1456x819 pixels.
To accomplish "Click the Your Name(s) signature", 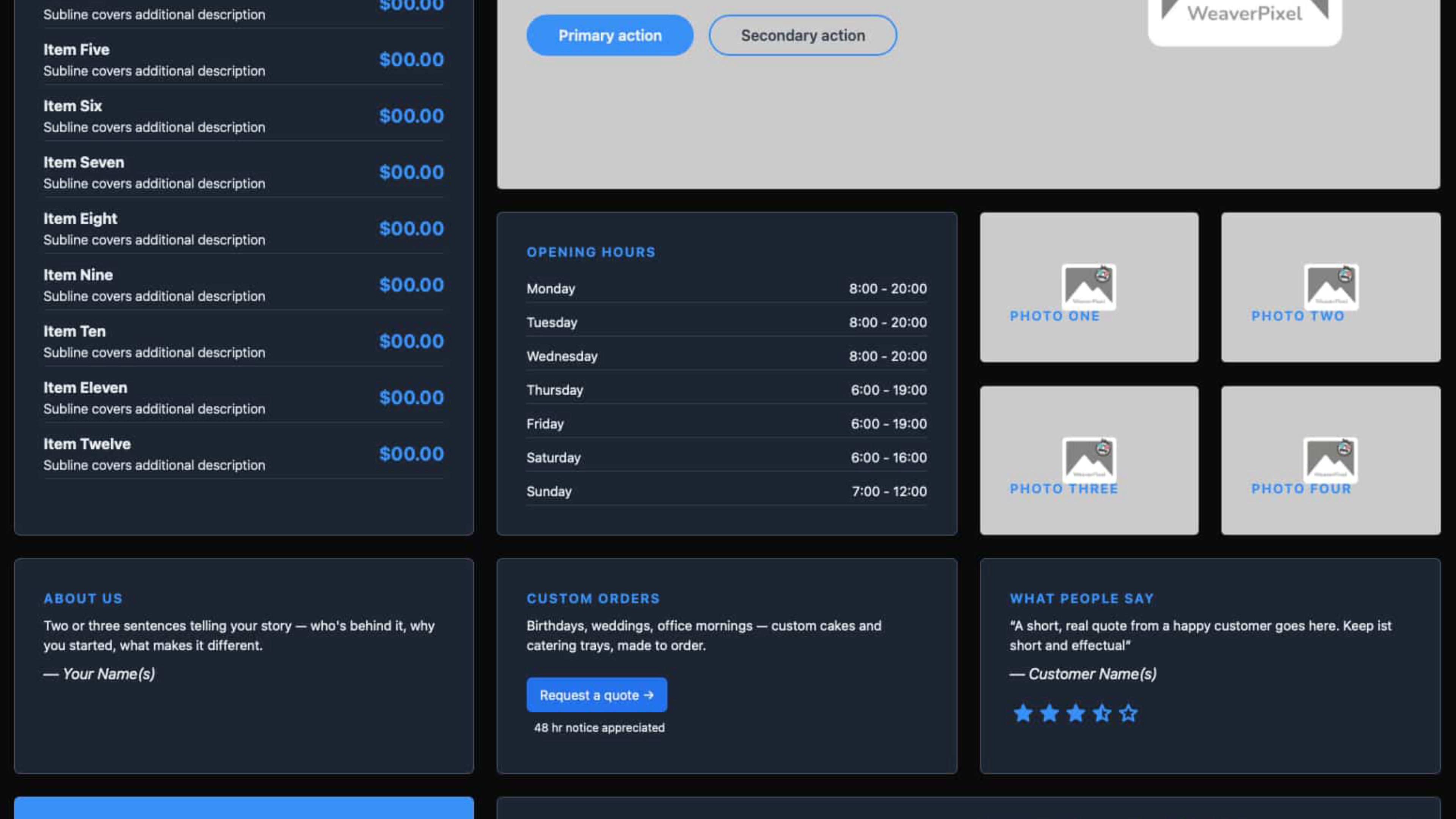I will tap(99, 674).
